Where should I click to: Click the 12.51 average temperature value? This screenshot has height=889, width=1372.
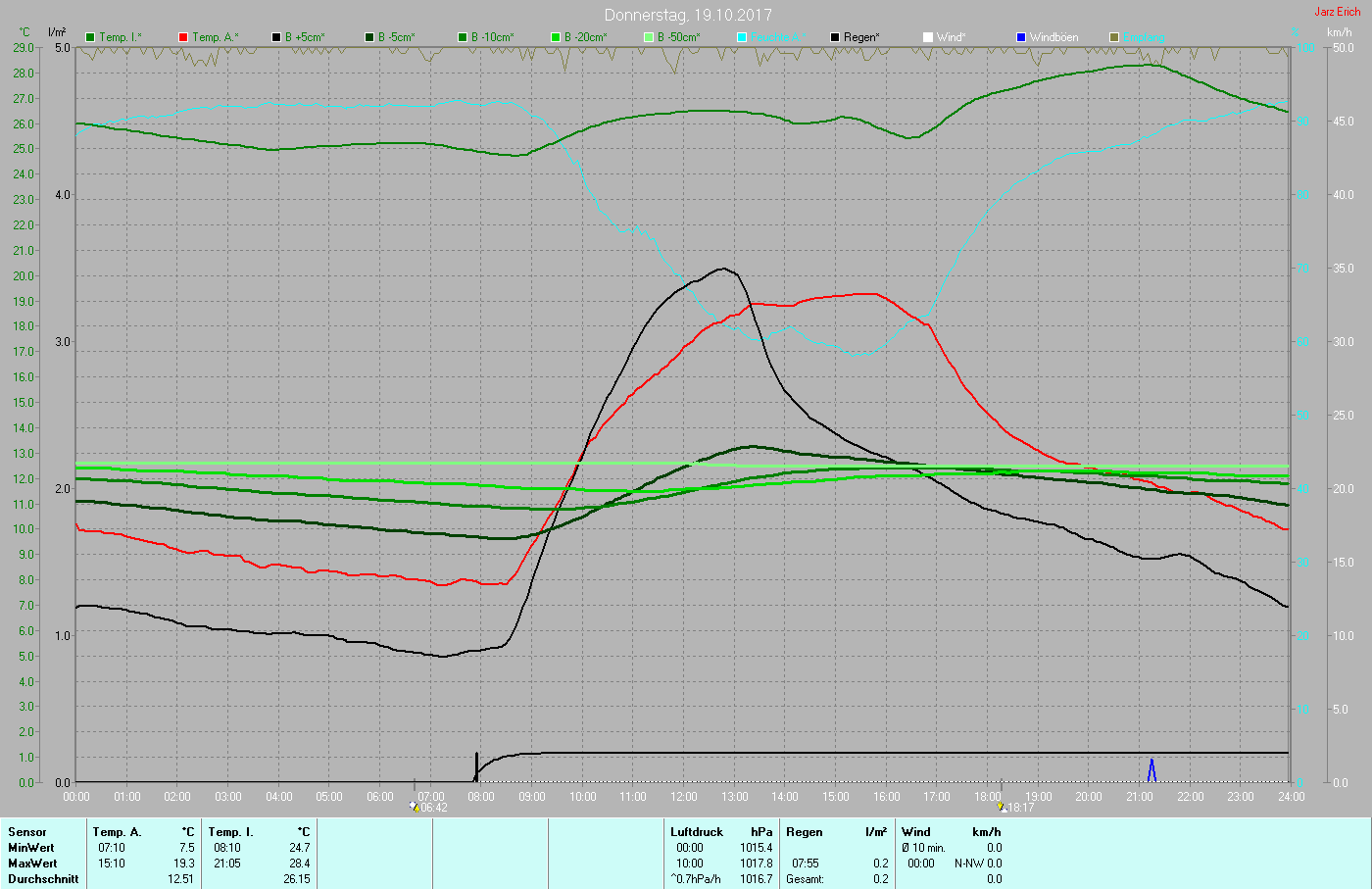click(181, 879)
